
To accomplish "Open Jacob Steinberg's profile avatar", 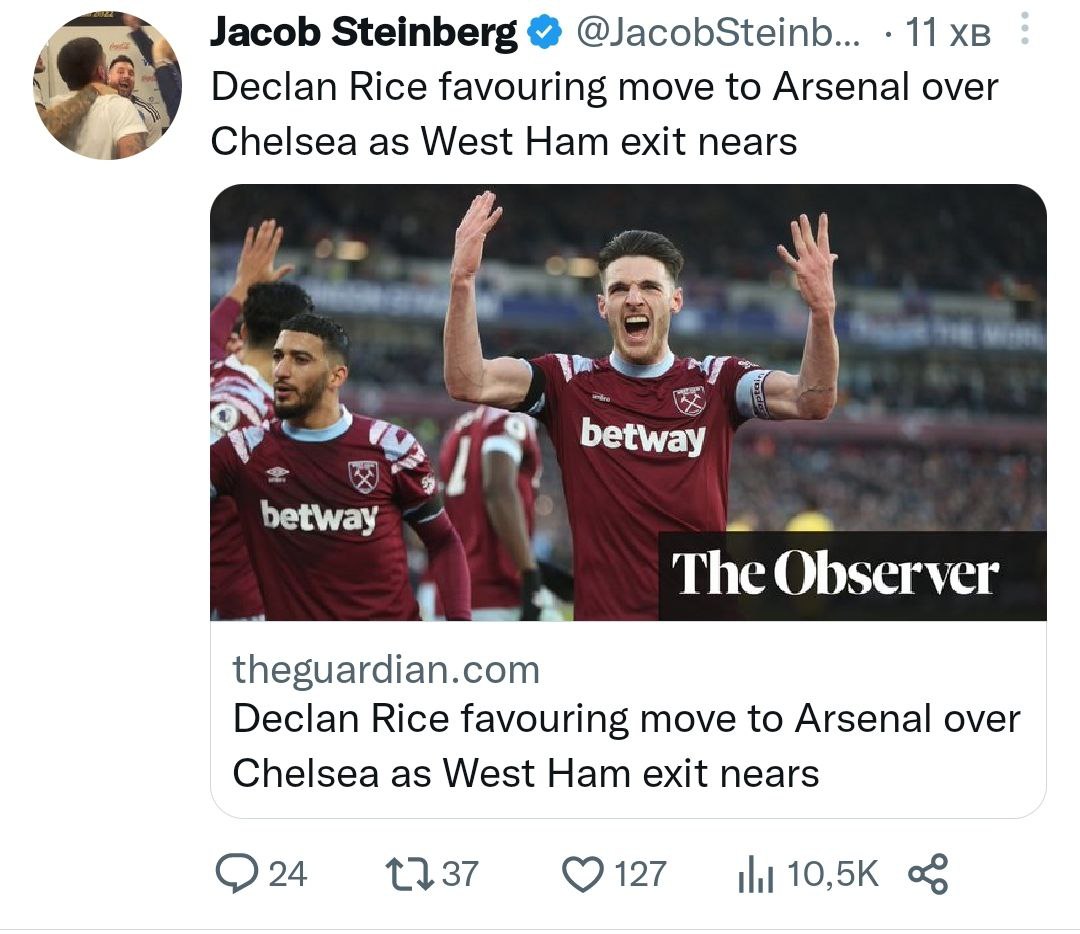I will 108,85.
